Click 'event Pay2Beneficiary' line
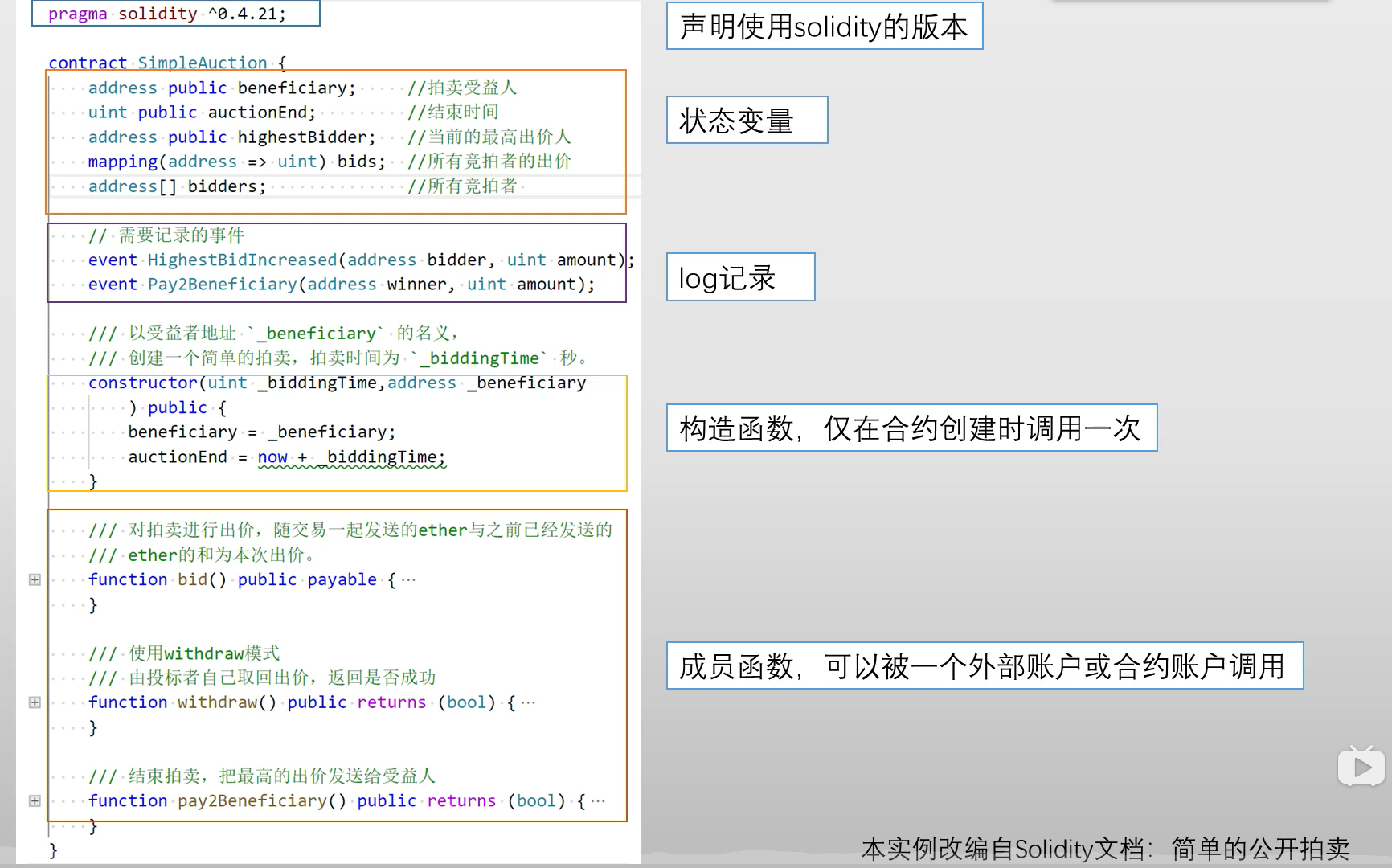 tap(342, 285)
